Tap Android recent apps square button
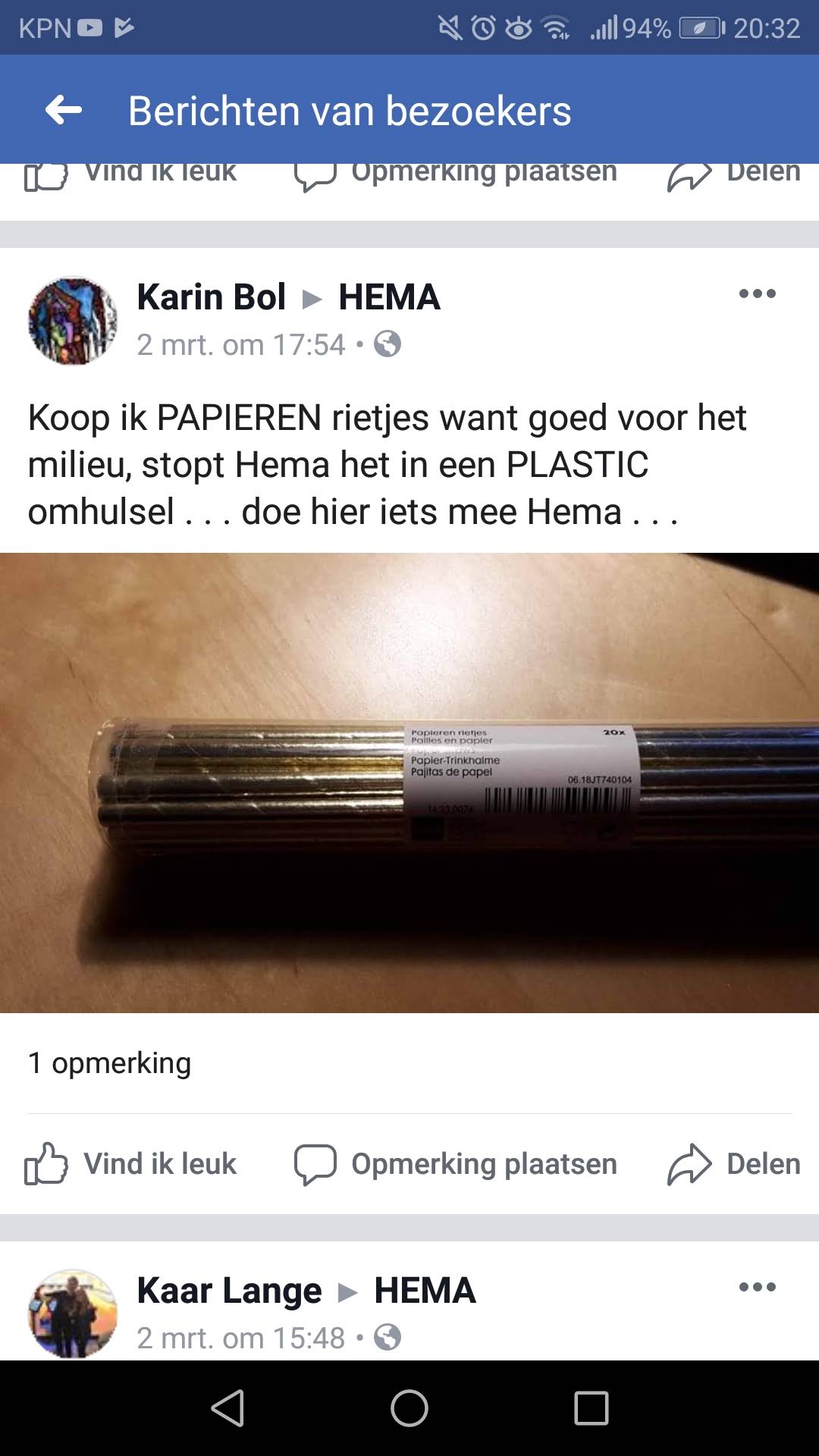 coord(591,1408)
